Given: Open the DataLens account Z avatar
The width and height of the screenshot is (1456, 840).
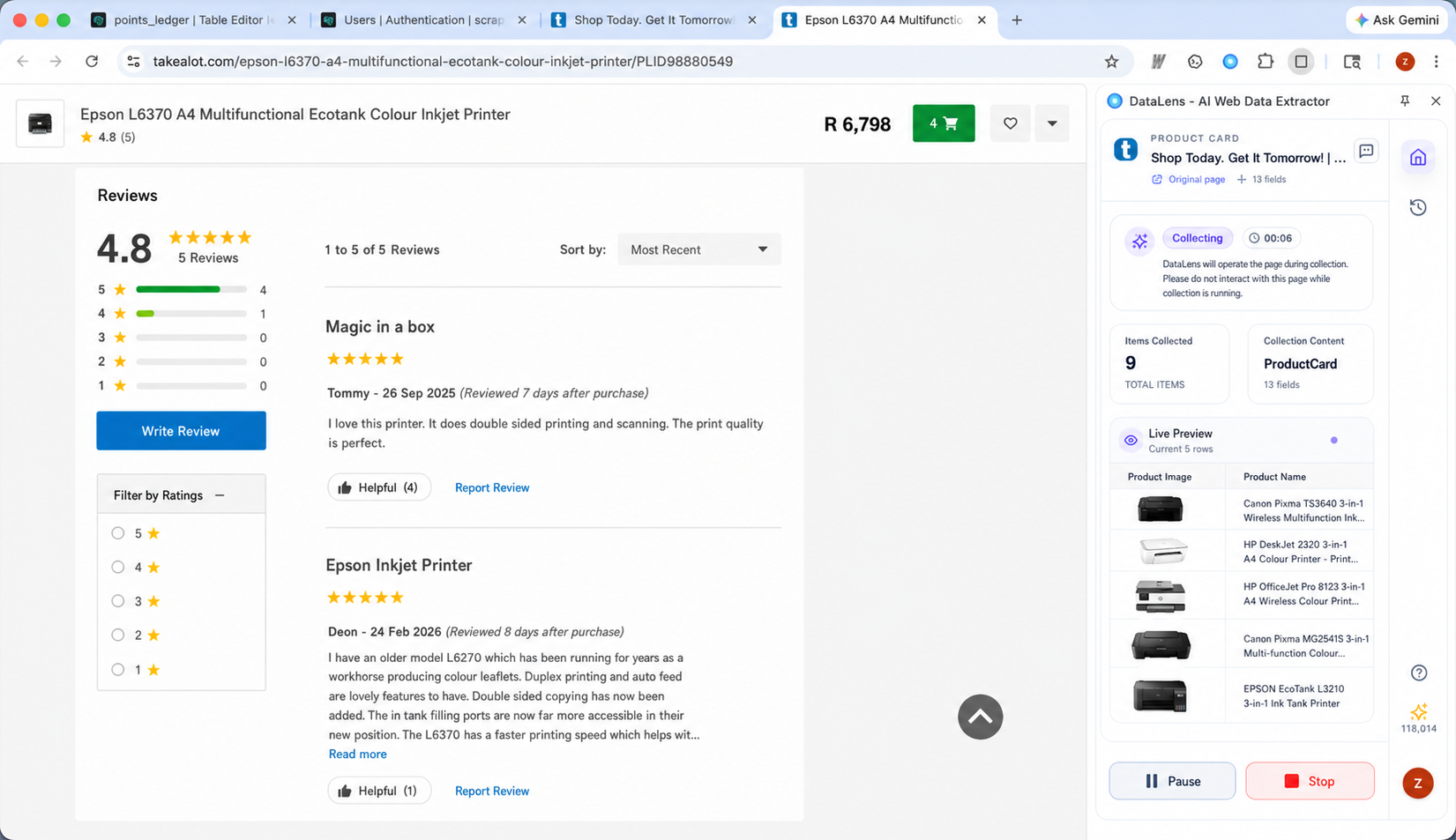Looking at the screenshot, I should coord(1417,783).
